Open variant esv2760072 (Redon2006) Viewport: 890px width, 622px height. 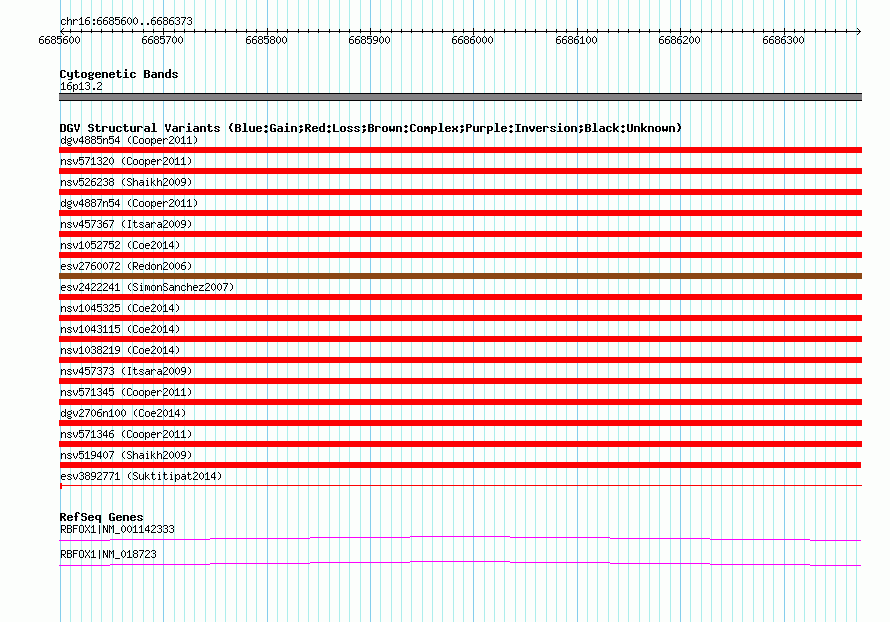pyautogui.click(x=126, y=266)
